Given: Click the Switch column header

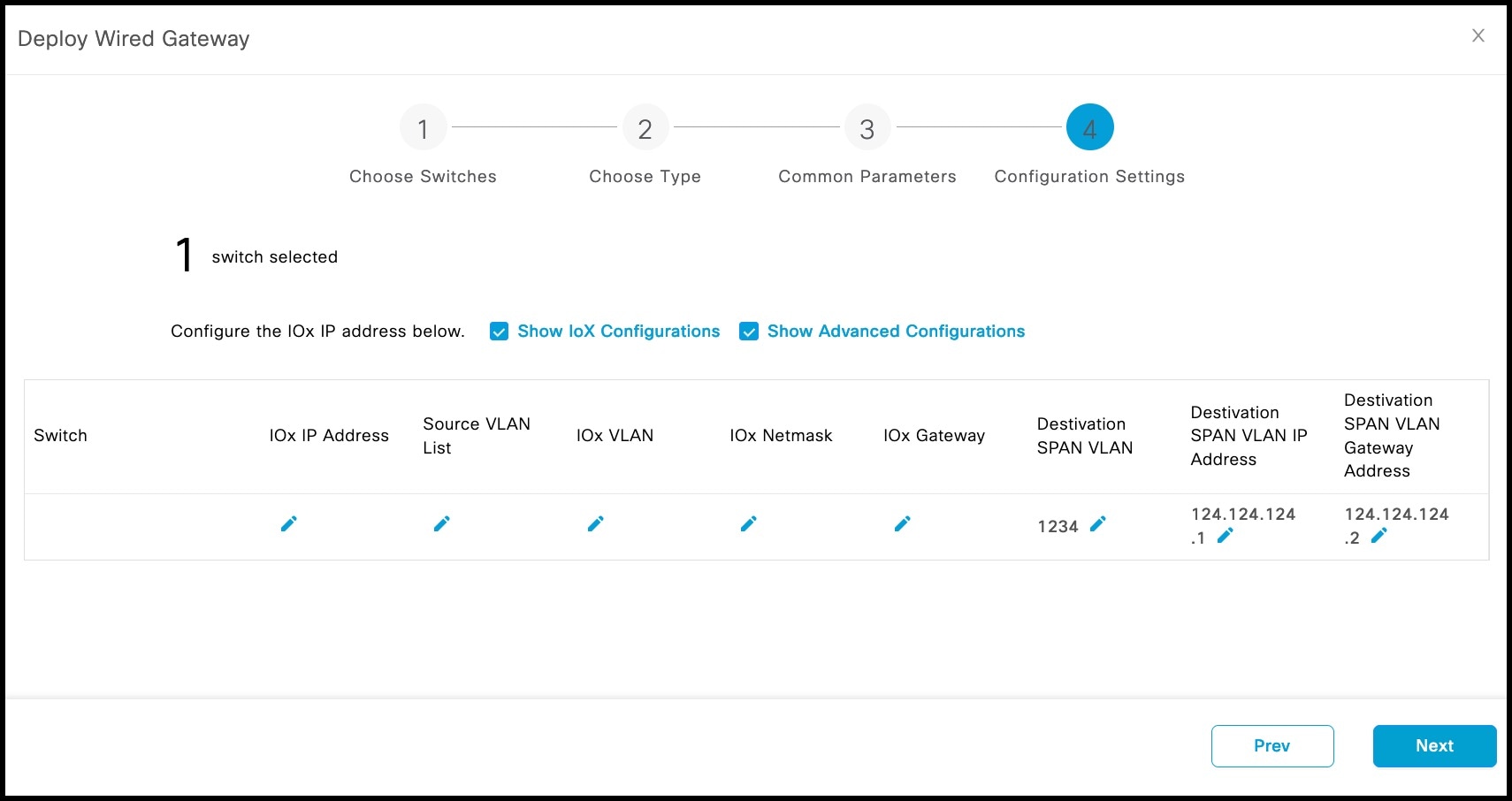Looking at the screenshot, I should [60, 435].
